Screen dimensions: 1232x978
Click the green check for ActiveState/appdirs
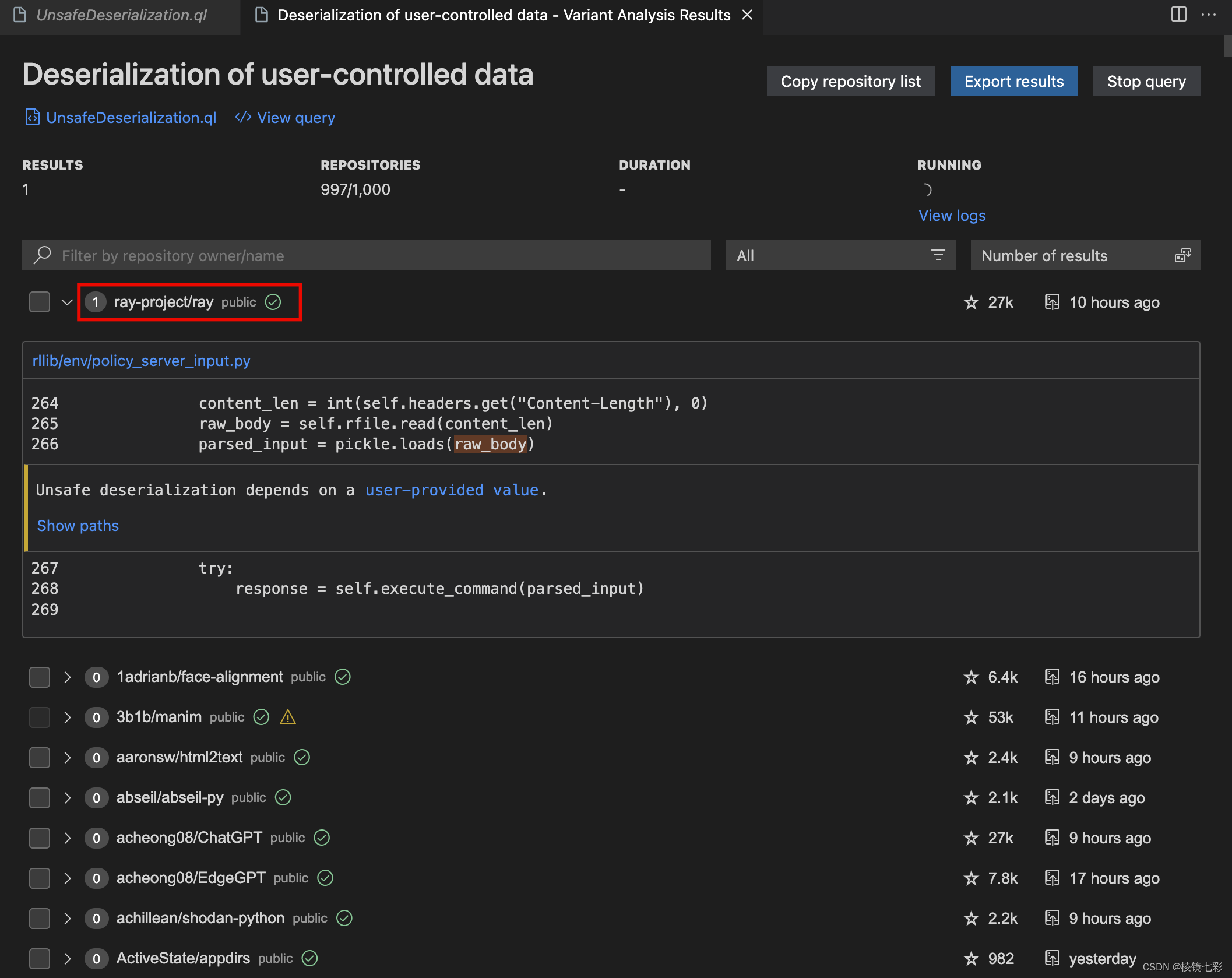coord(309,958)
